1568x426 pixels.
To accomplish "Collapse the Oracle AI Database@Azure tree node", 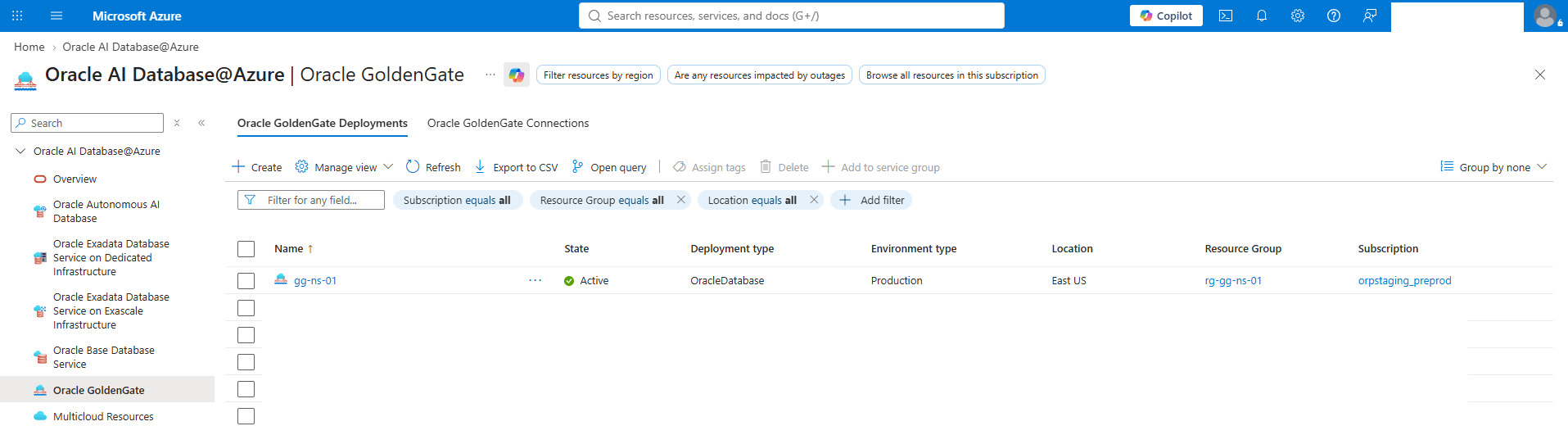I will 20,151.
